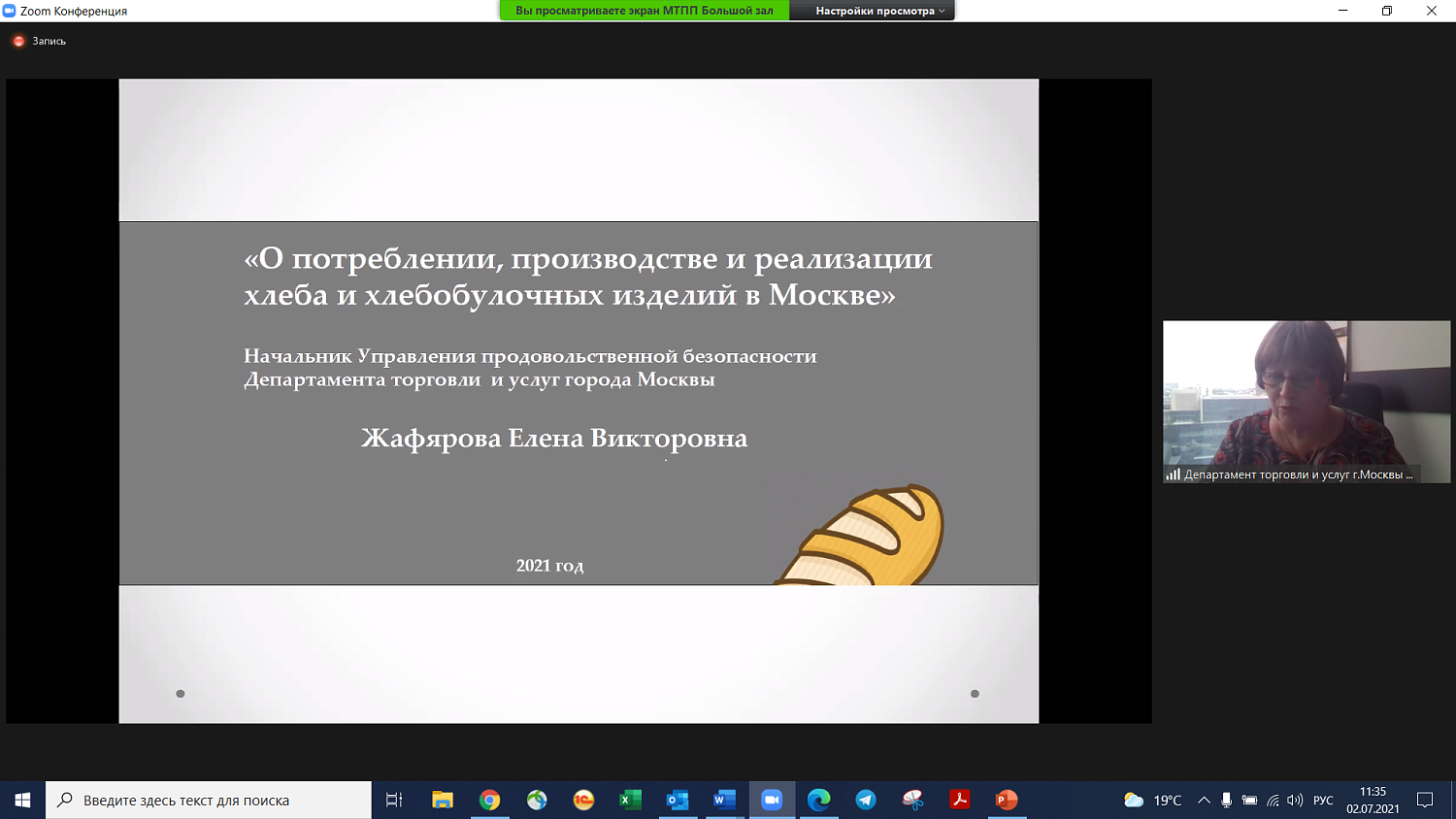
Task: Mute the speaker volume in system tray
Action: pyautogui.click(x=1295, y=800)
